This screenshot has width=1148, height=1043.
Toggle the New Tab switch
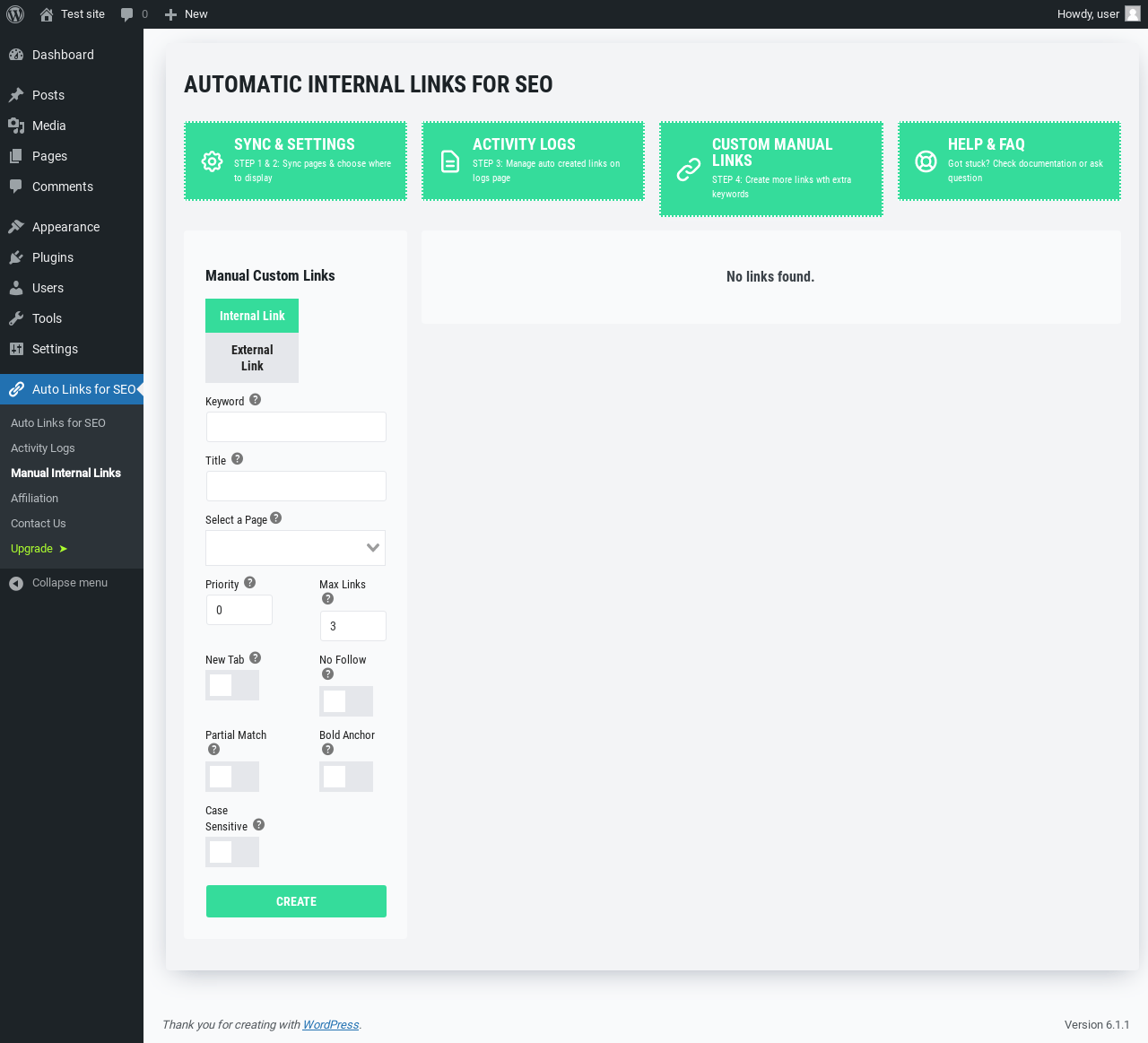(x=232, y=685)
